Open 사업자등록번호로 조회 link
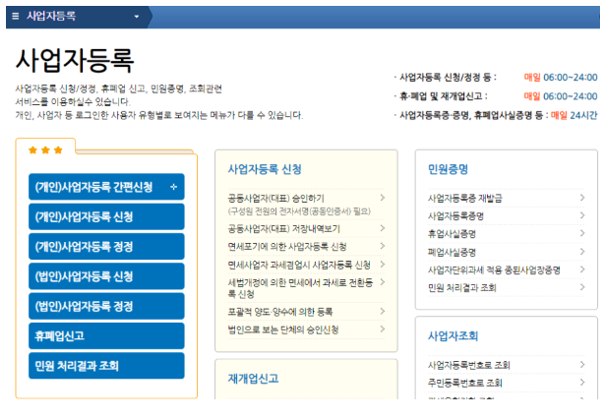The width and height of the screenshot is (600, 418). (469, 365)
